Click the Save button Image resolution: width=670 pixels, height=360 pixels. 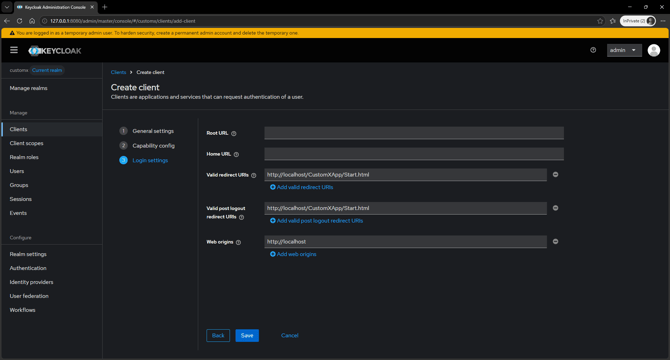click(x=247, y=336)
